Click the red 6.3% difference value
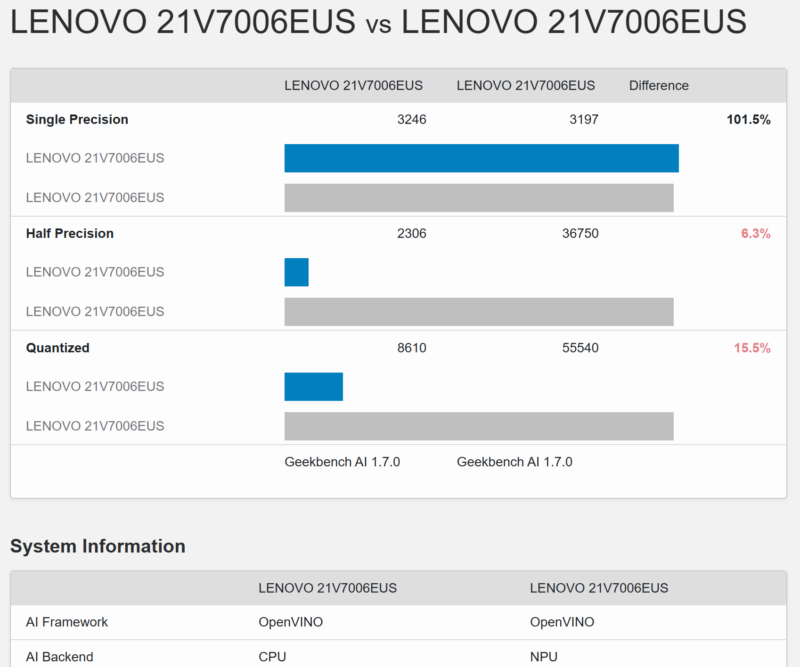The height and width of the screenshot is (667, 800). click(x=756, y=233)
